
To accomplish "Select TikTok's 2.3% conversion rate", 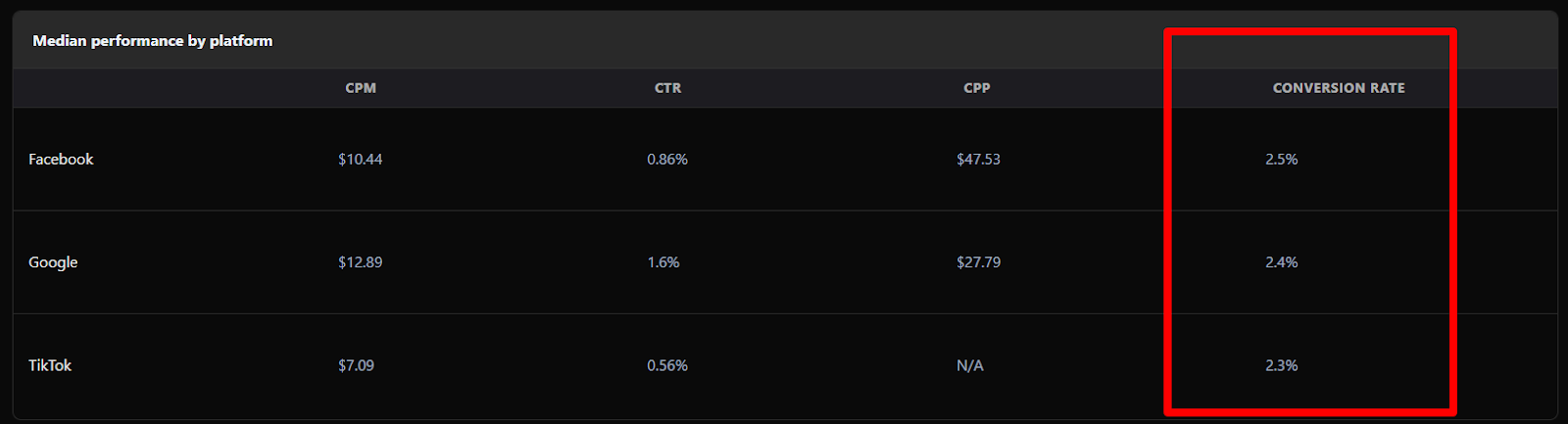I will coord(1282,365).
